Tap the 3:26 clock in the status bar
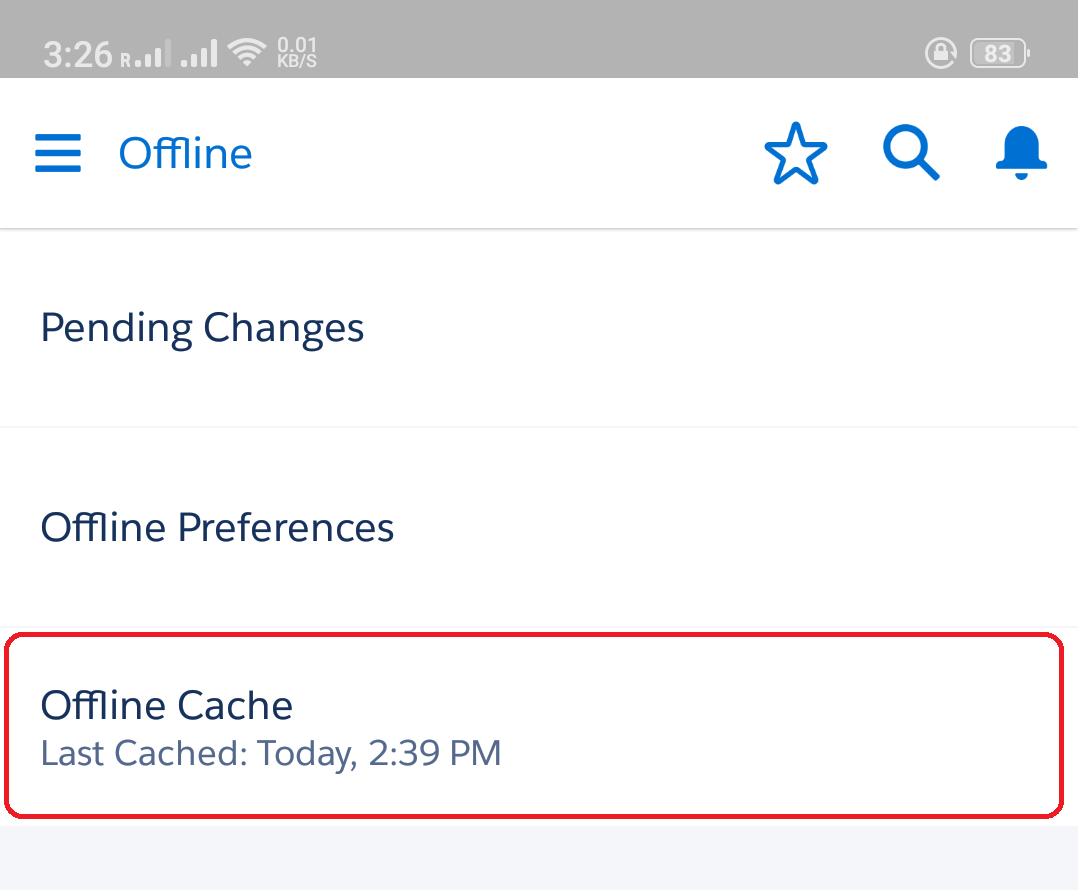This screenshot has height=890, width=1078. (77, 53)
